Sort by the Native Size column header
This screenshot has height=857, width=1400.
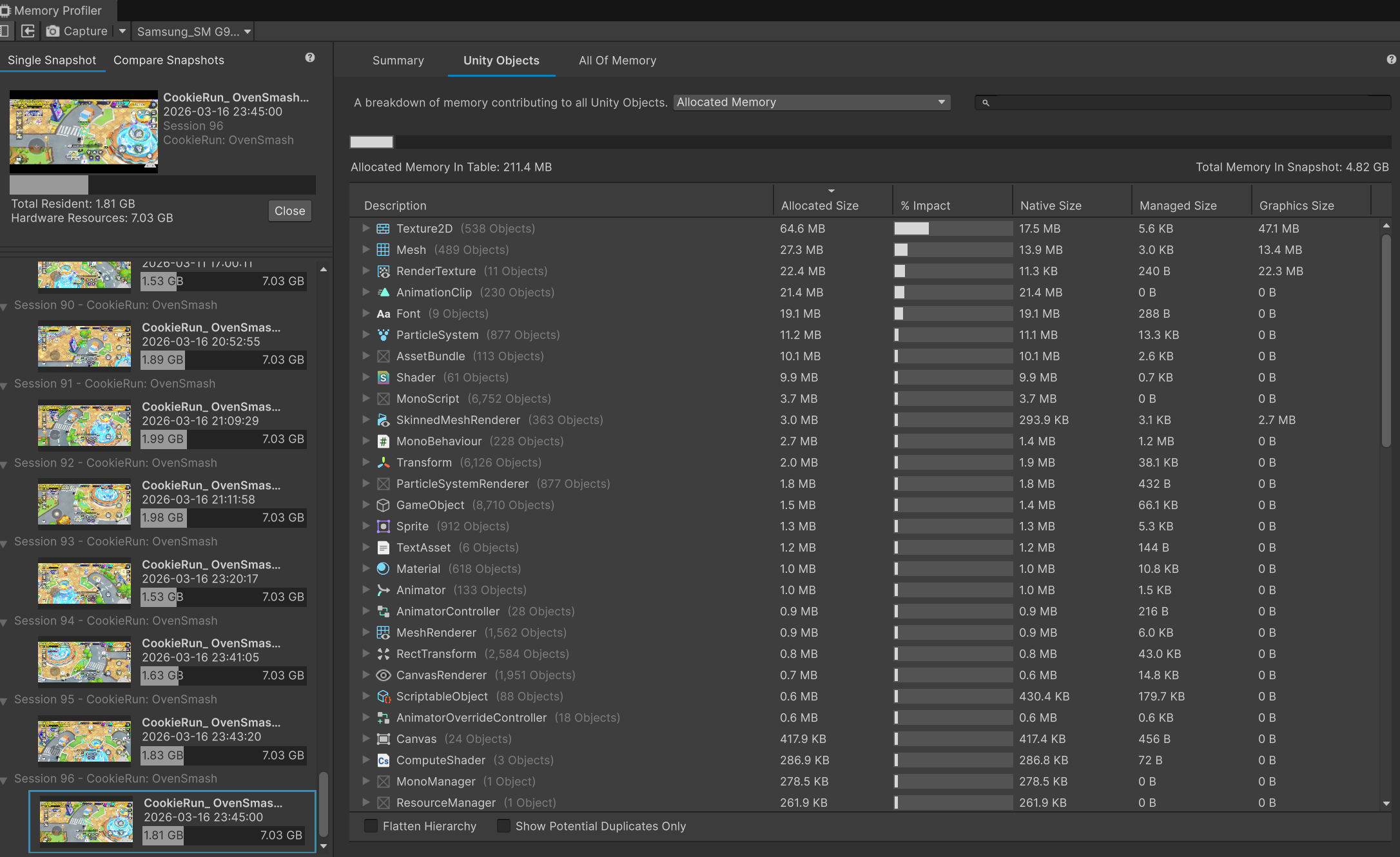click(x=1050, y=206)
